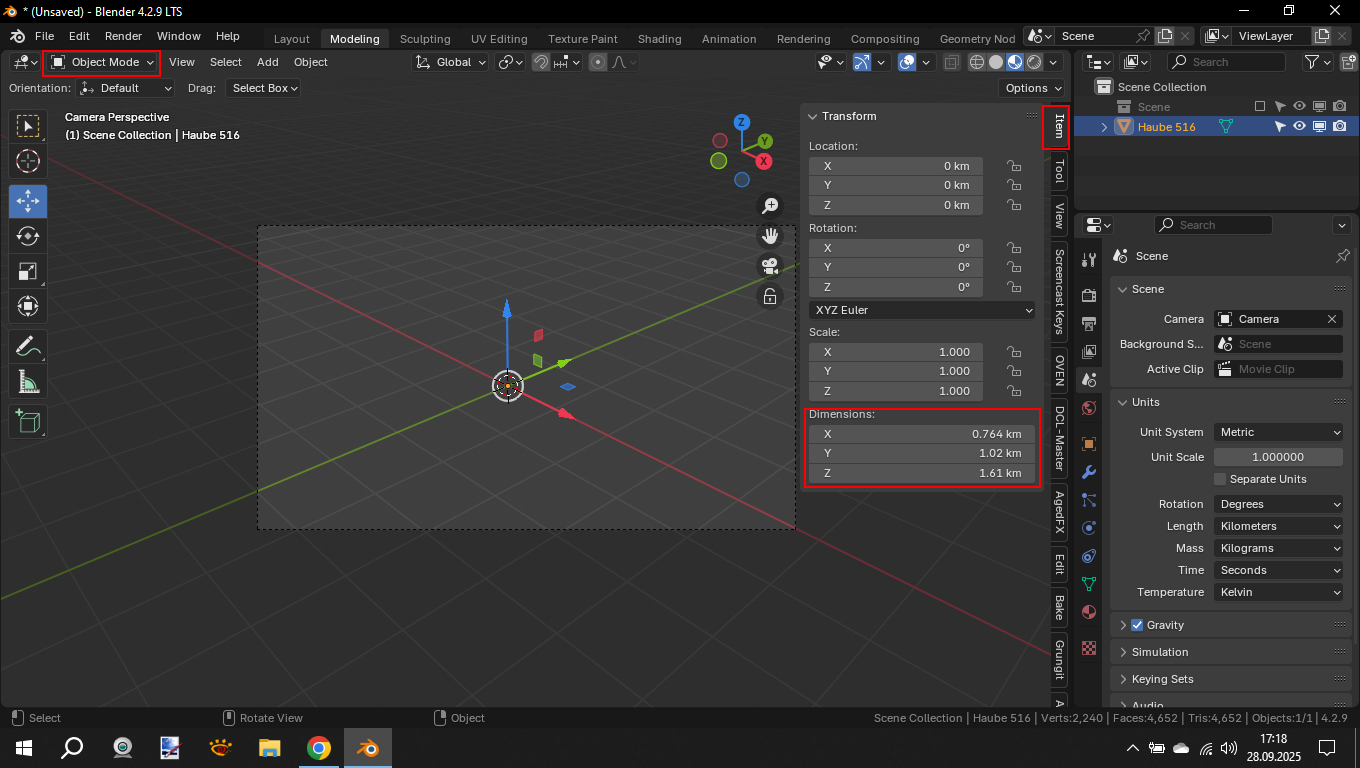Open the Render menu

123,36
